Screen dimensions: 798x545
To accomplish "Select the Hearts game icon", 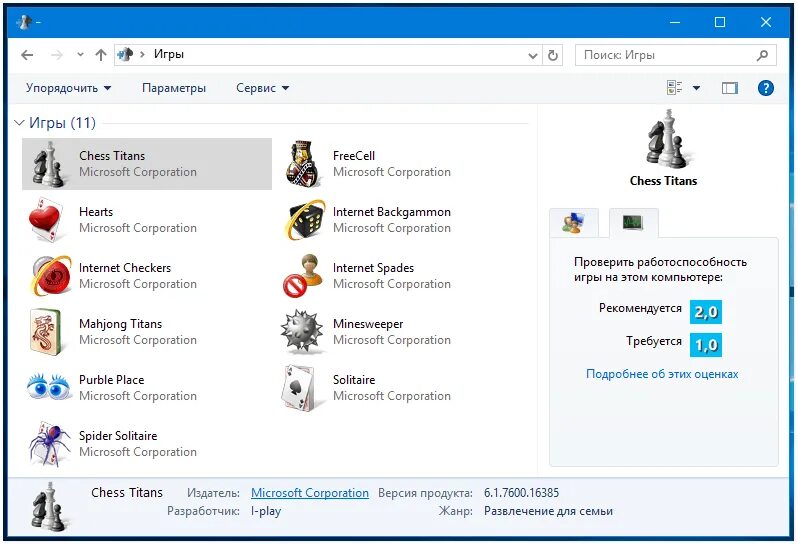I will click(x=47, y=220).
